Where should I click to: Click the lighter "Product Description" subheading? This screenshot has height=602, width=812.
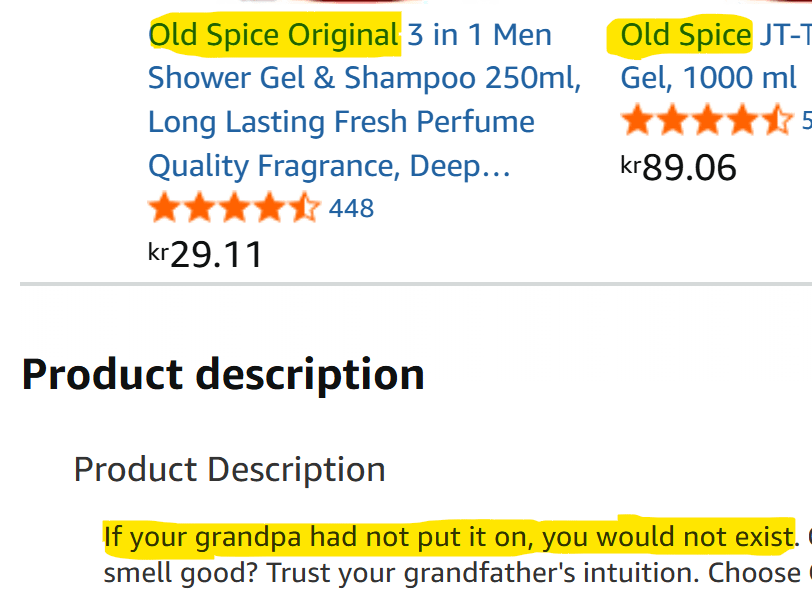(229, 469)
